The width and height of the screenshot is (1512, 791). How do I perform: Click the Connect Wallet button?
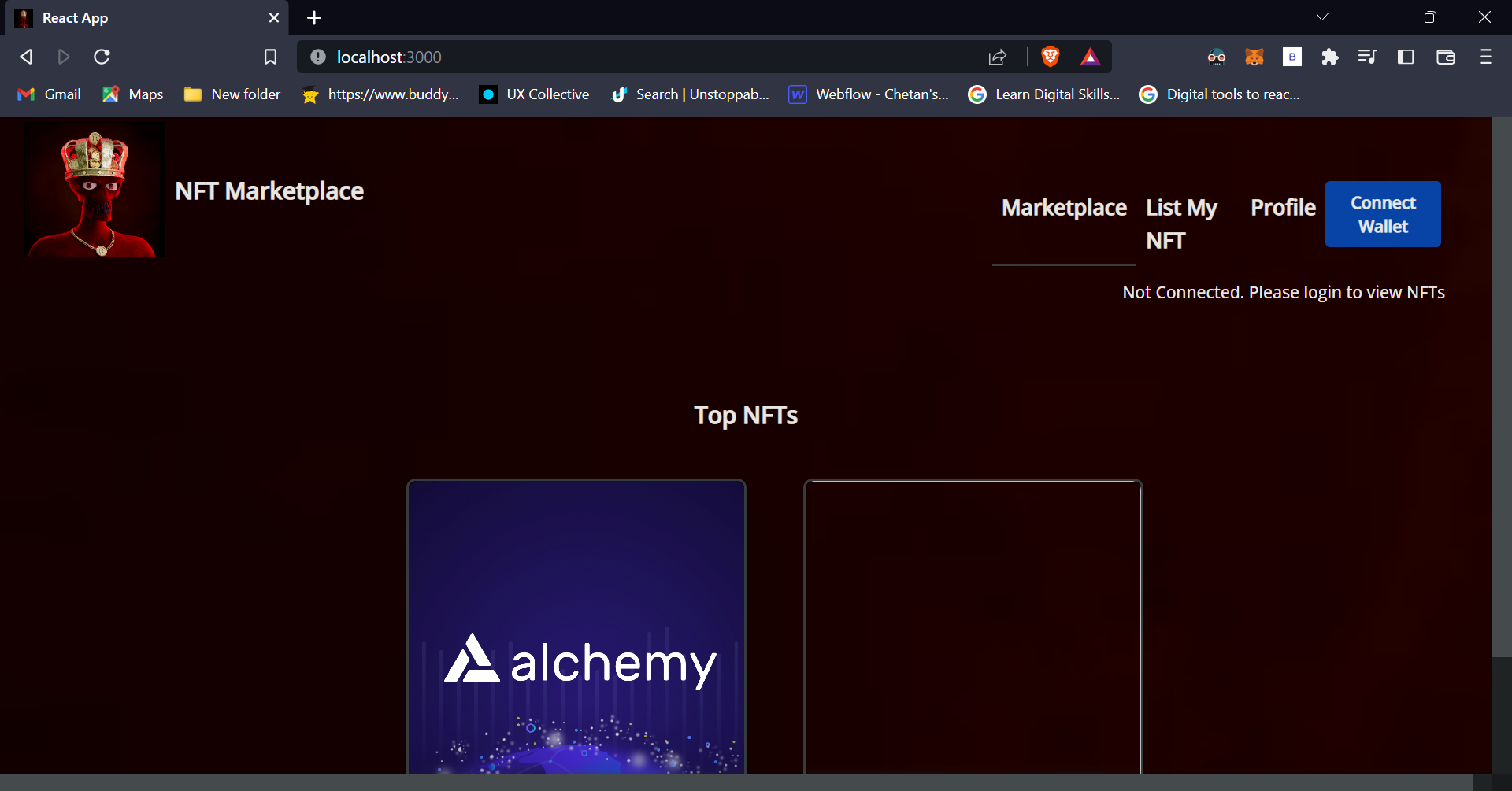coord(1382,213)
